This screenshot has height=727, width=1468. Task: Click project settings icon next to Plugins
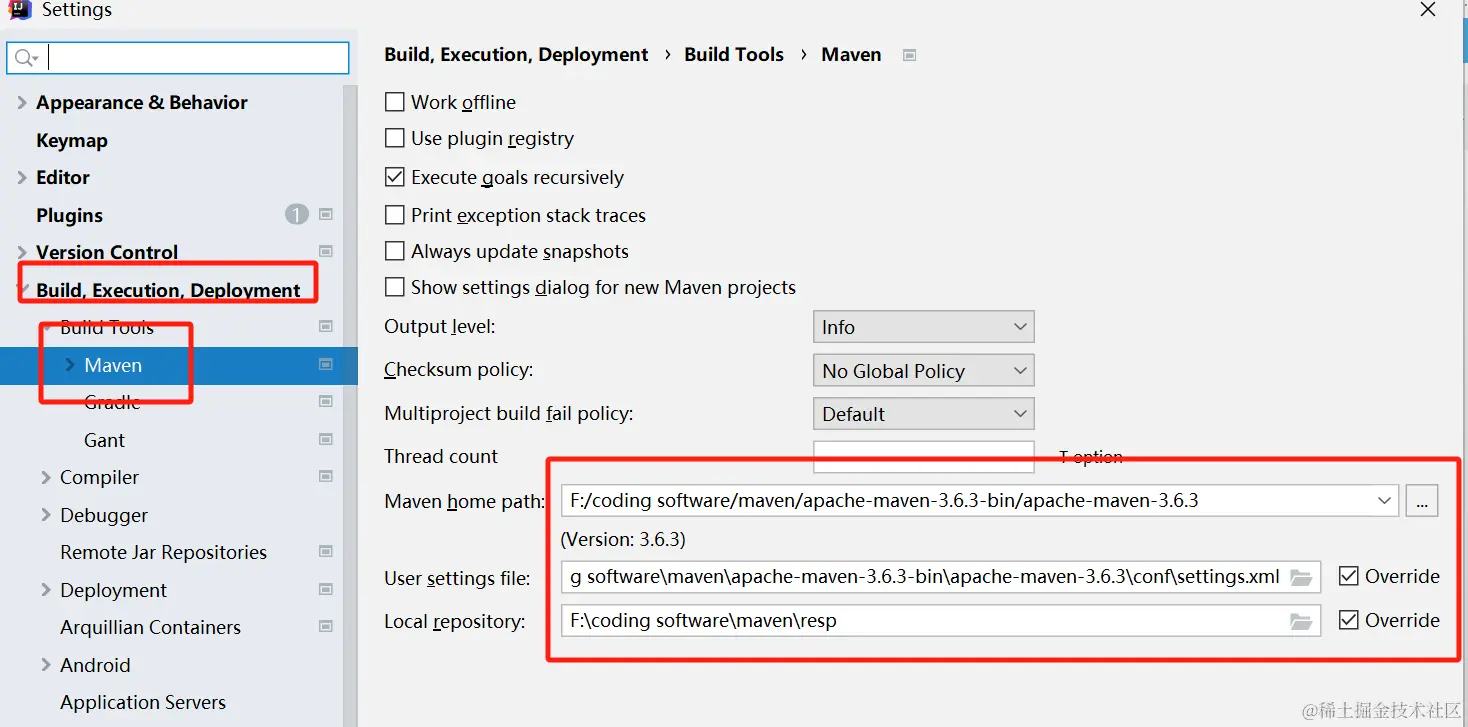tap(325, 214)
